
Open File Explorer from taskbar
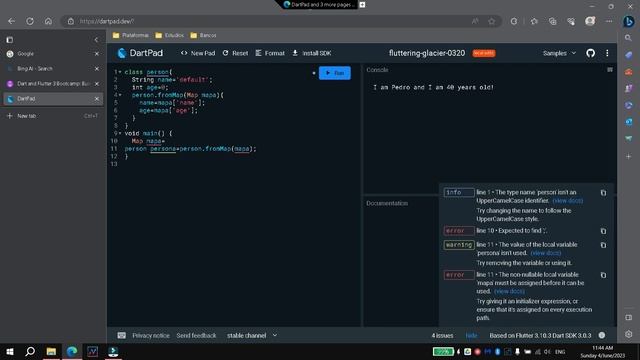(51, 351)
